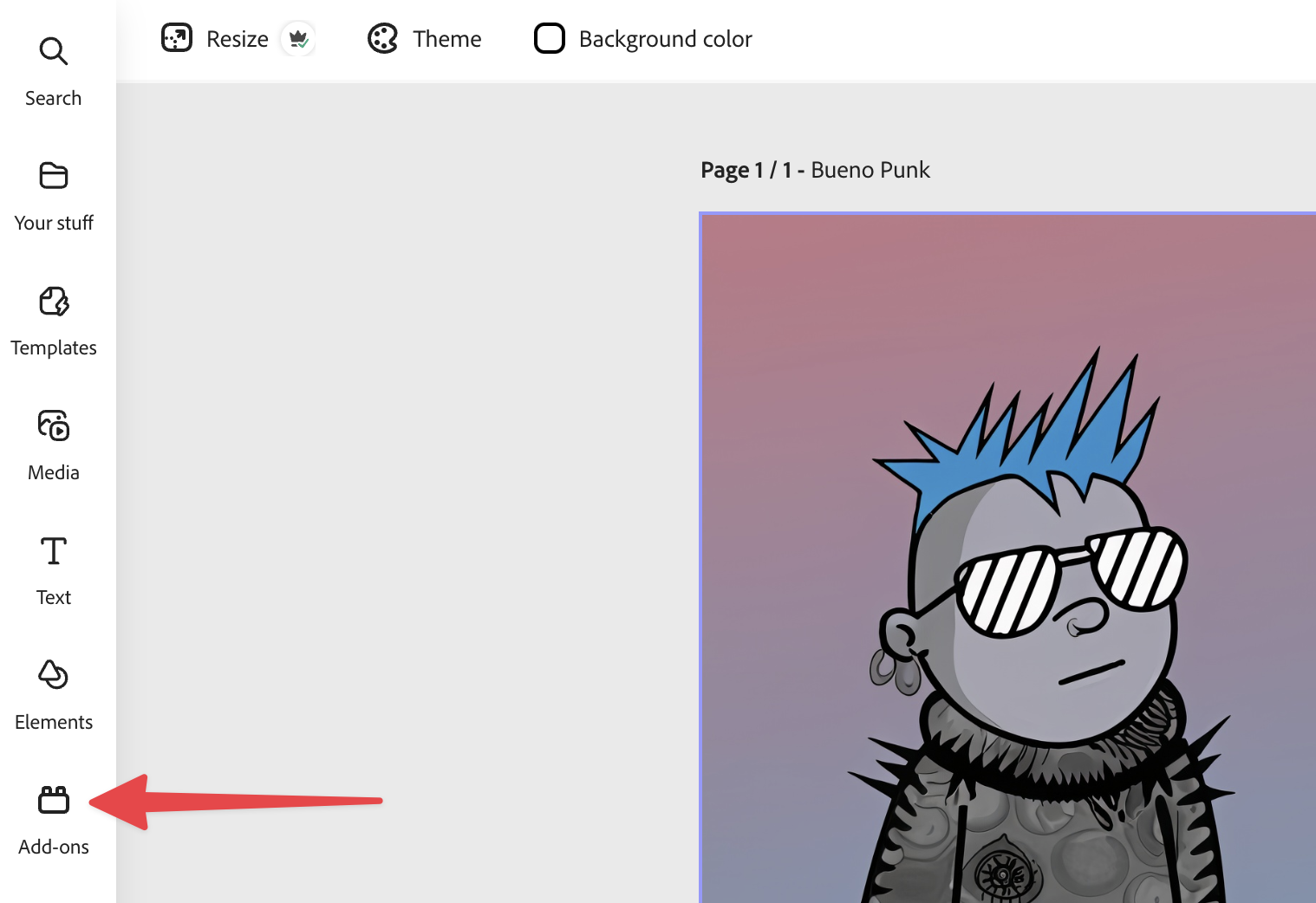The height and width of the screenshot is (903, 1316).
Task: Click the Templates label in the sidebar
Action: (x=54, y=348)
